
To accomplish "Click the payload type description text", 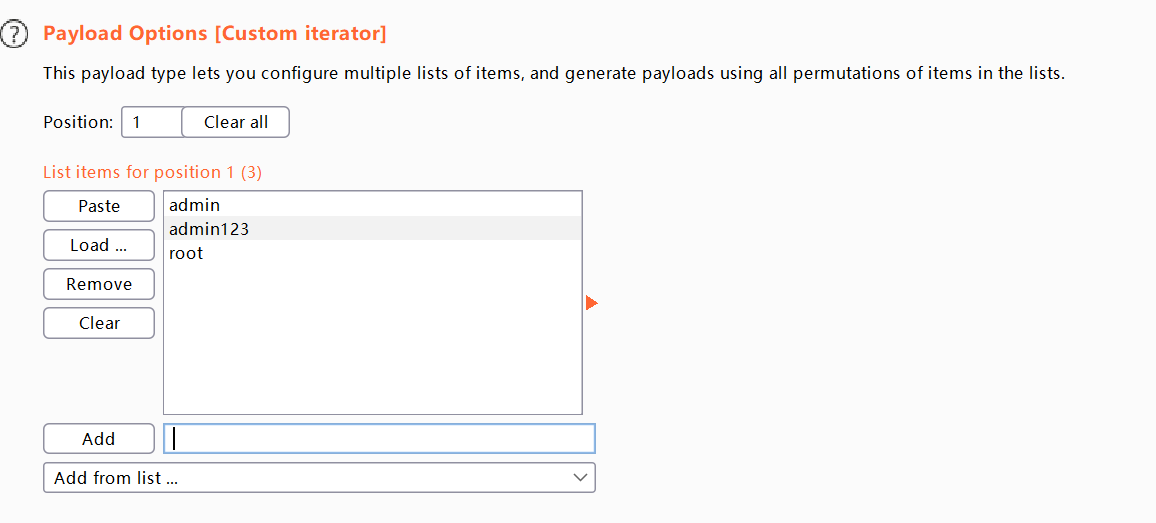I will (x=554, y=73).
